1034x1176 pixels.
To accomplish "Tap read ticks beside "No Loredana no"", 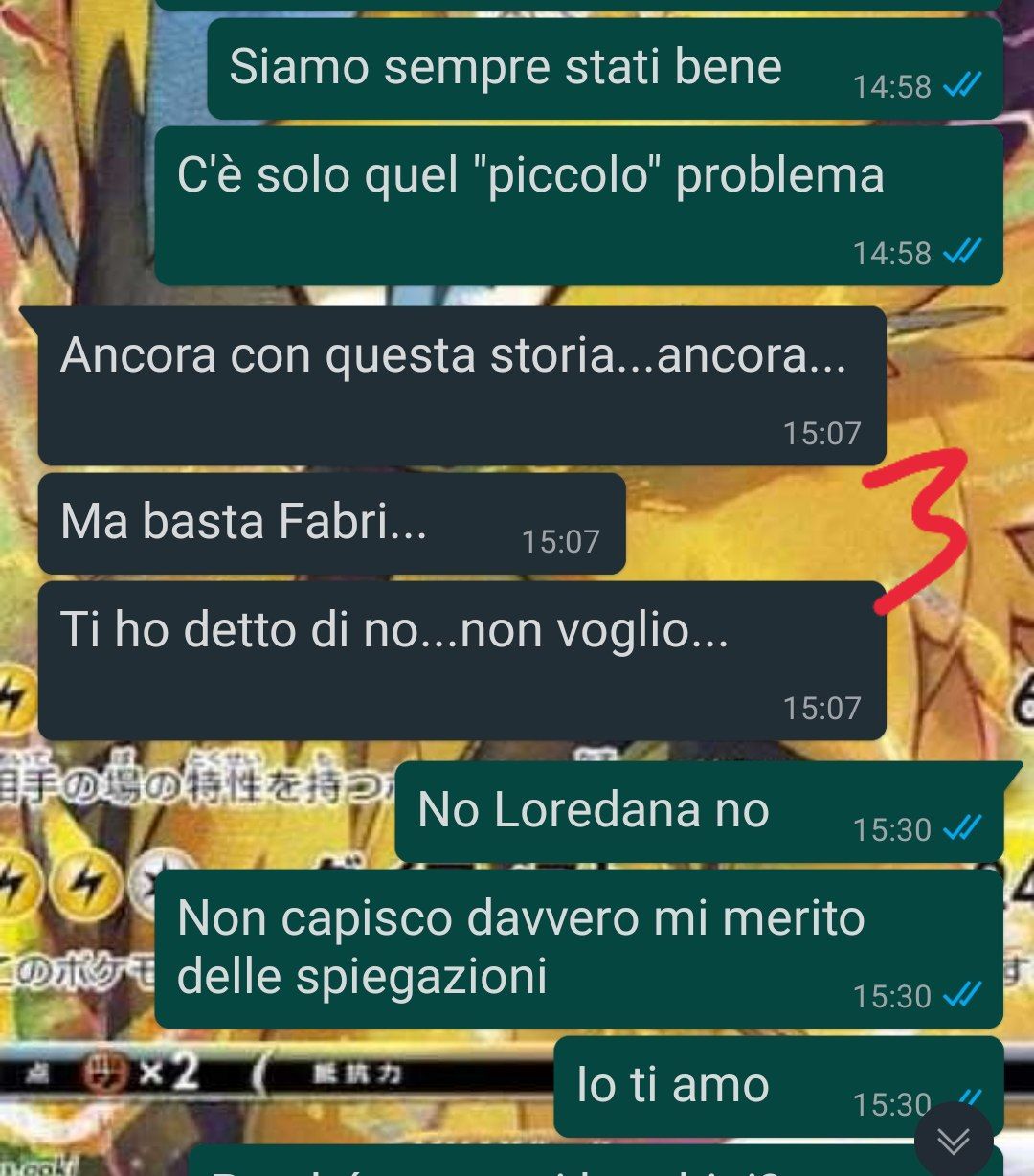I will (962, 827).
